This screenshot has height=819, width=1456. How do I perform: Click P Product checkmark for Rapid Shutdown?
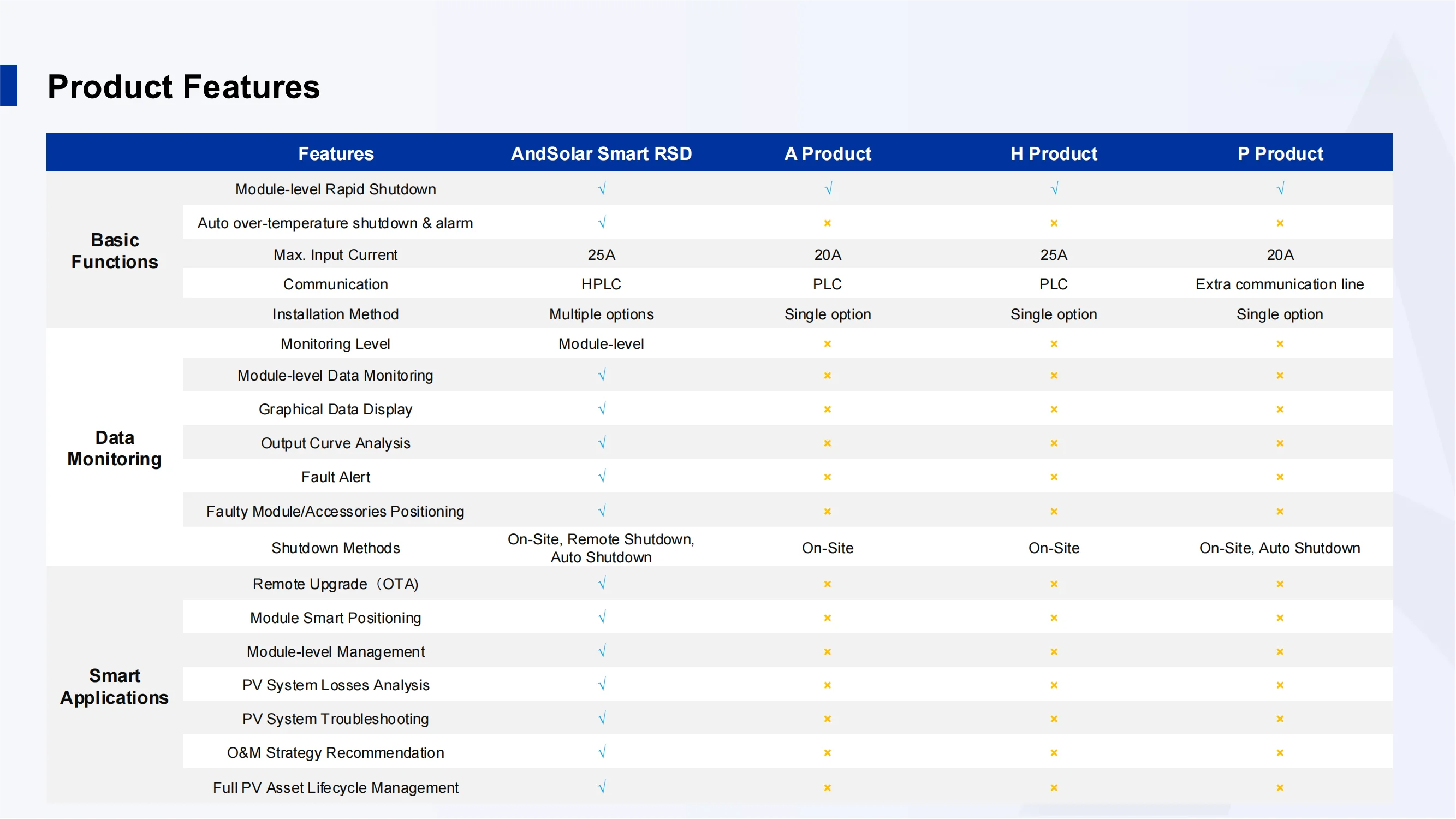(1280, 188)
